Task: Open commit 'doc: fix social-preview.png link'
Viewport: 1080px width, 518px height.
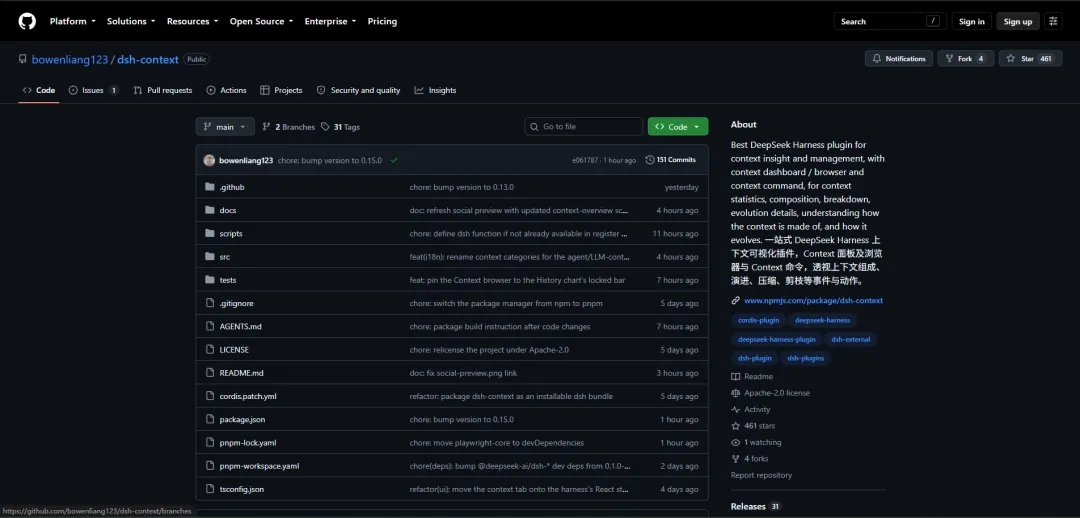Action: tap(463, 373)
